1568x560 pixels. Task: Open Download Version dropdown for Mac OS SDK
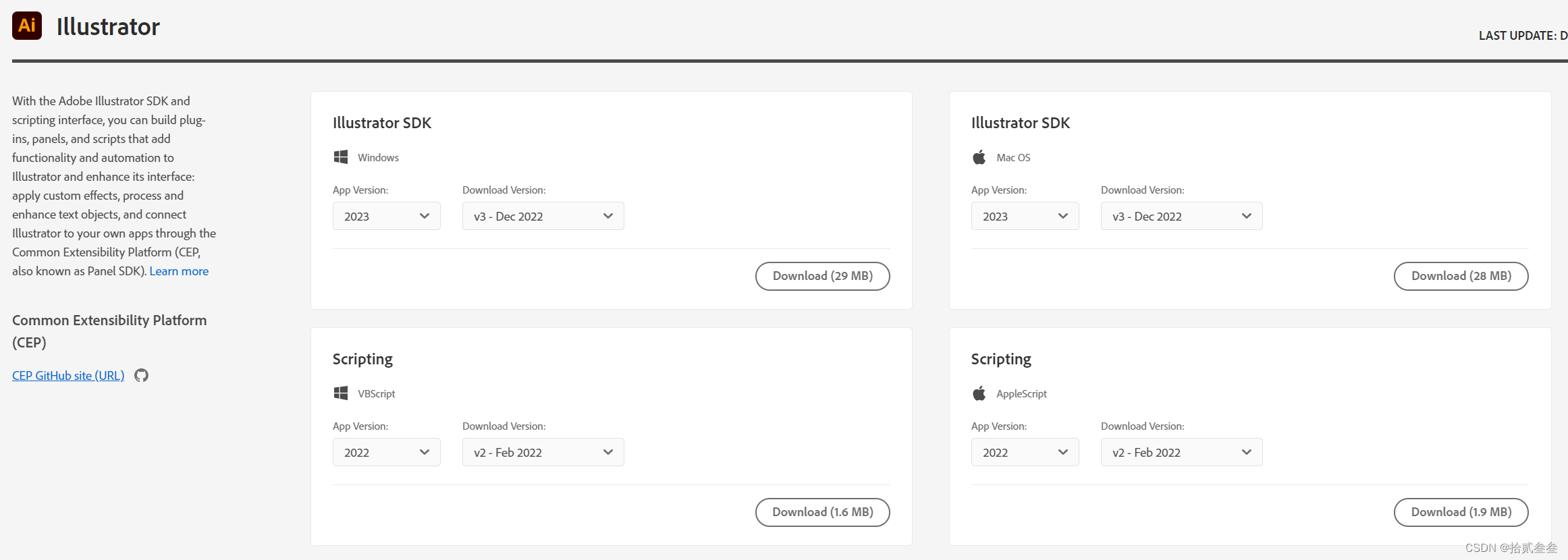[x=1182, y=216]
